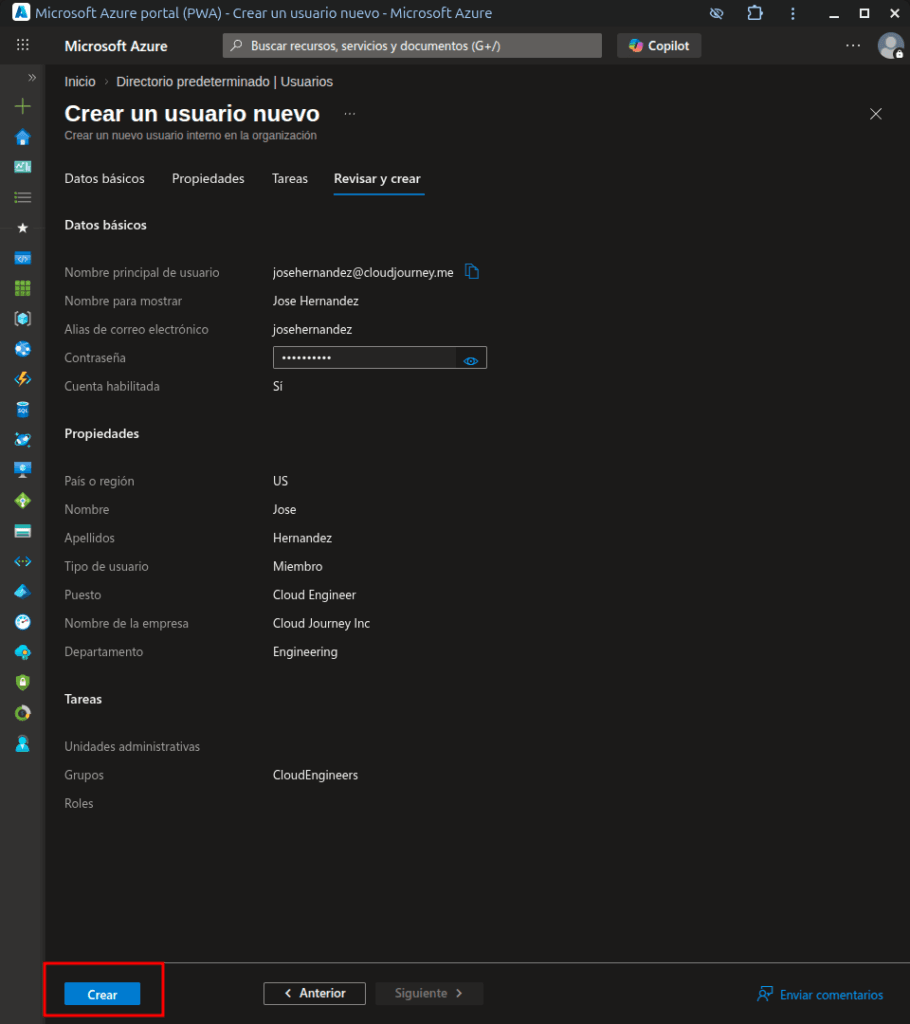Open the ellipsis menu beside page title
This screenshot has width=910, height=1024.
coord(349,114)
